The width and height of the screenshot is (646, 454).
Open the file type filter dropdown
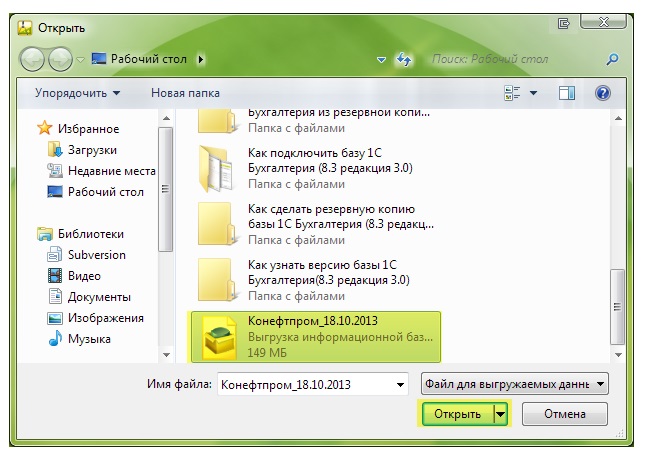click(x=515, y=384)
